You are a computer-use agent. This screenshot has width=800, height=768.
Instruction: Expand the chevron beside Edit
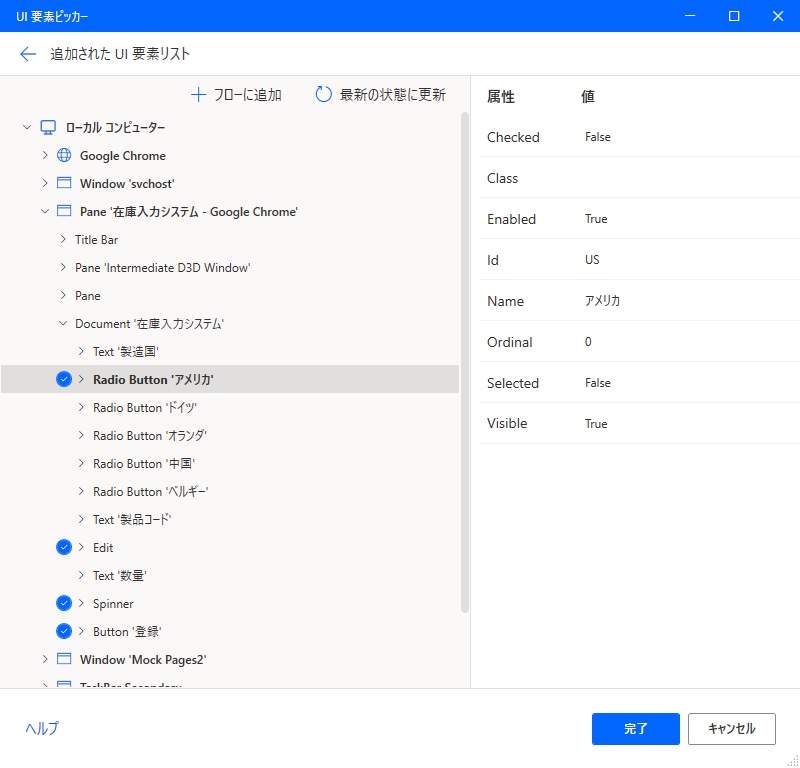point(81,547)
